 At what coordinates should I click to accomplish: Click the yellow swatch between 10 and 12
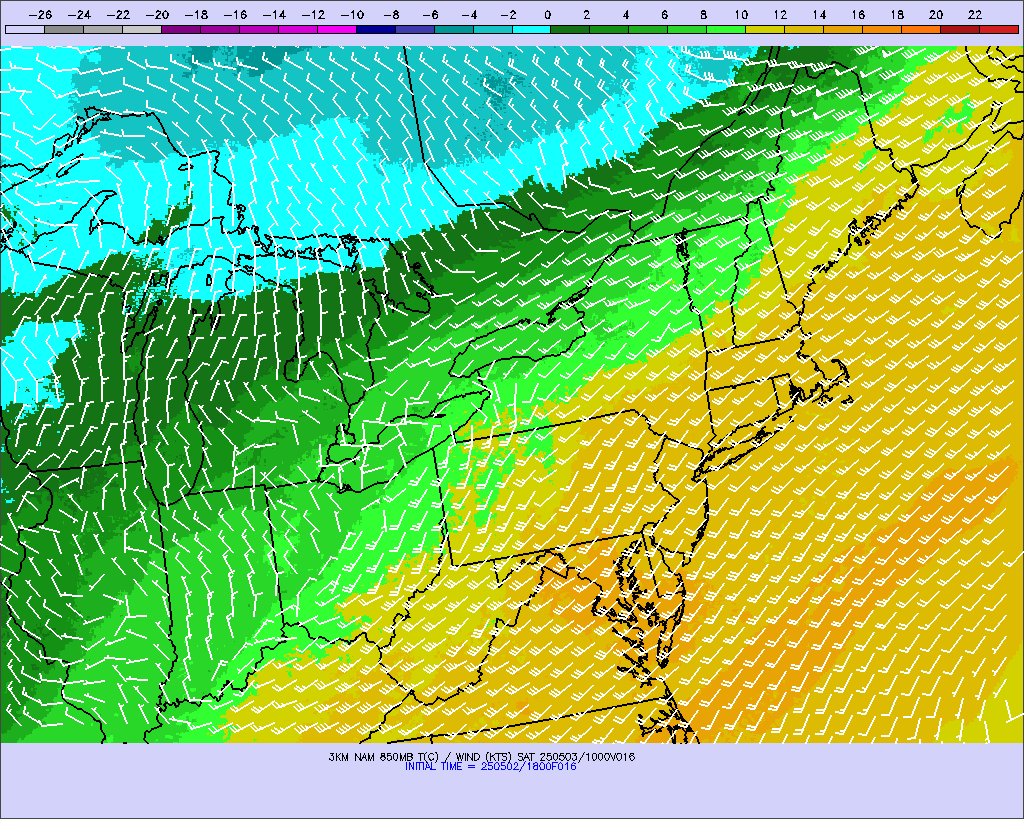[x=765, y=29]
